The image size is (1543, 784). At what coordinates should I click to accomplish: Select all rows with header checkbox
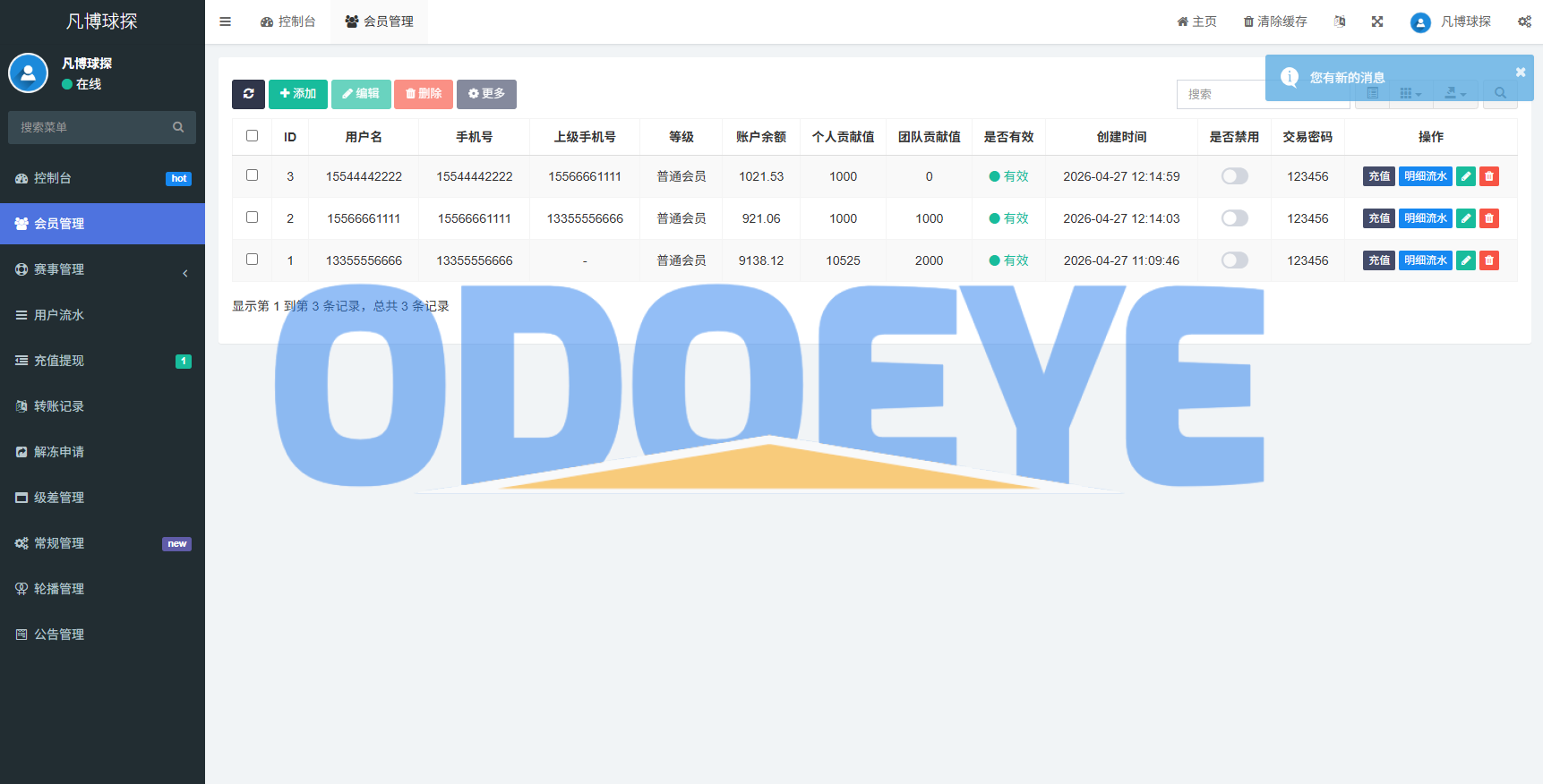click(252, 136)
